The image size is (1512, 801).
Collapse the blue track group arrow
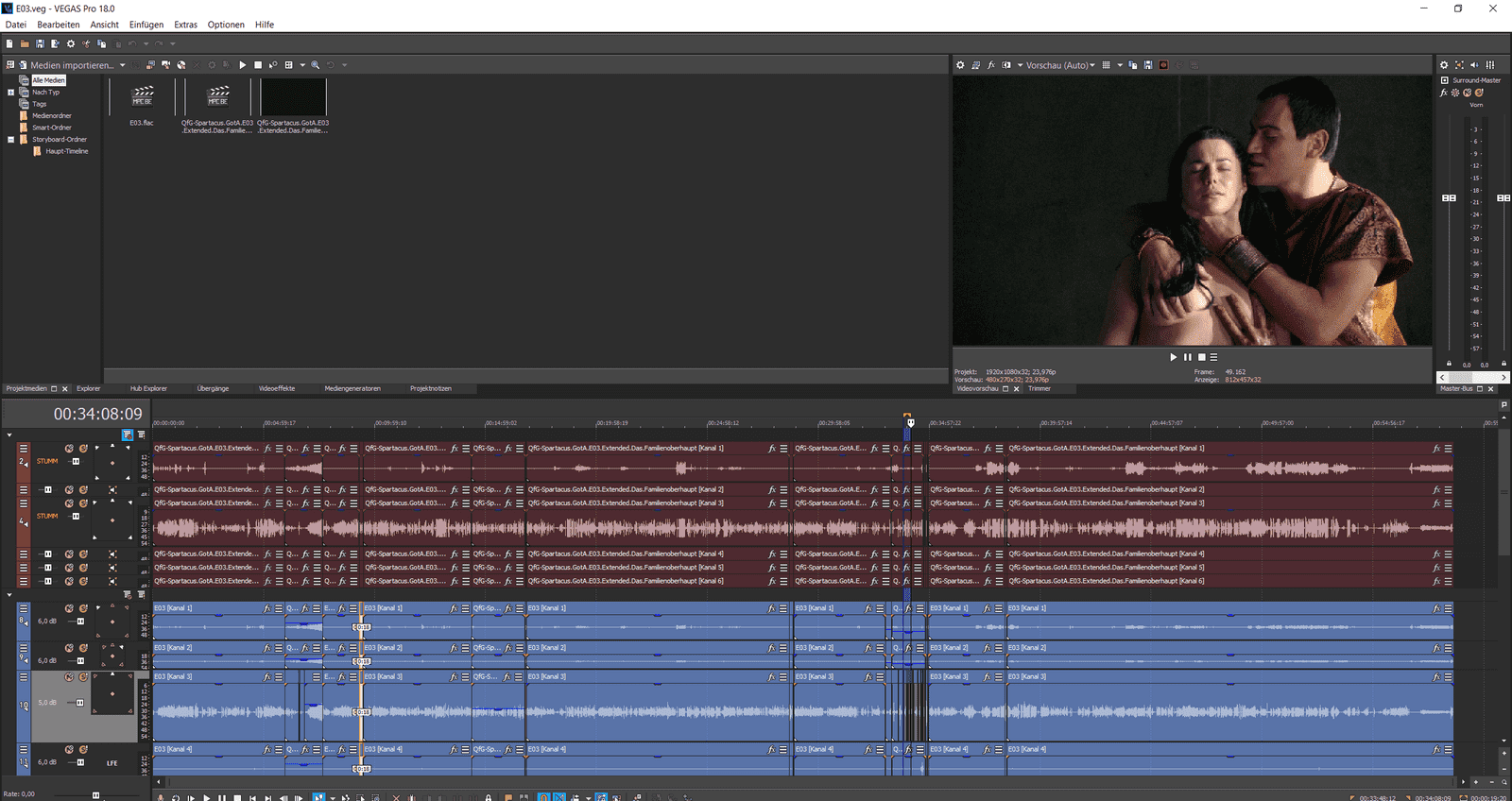(9, 595)
